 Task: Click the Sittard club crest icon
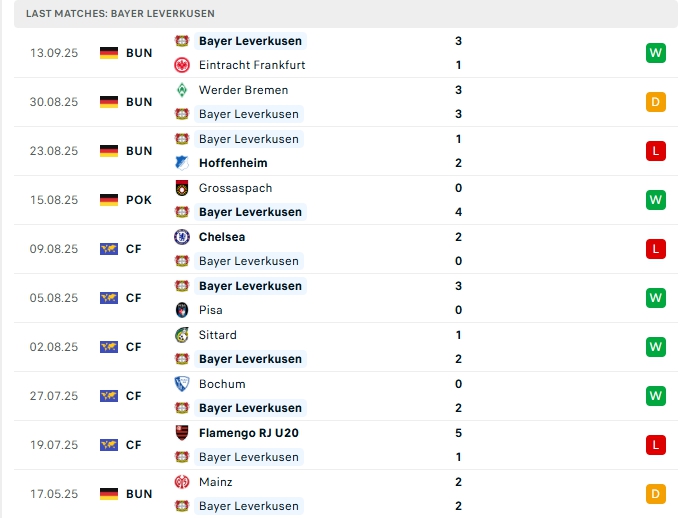182,335
